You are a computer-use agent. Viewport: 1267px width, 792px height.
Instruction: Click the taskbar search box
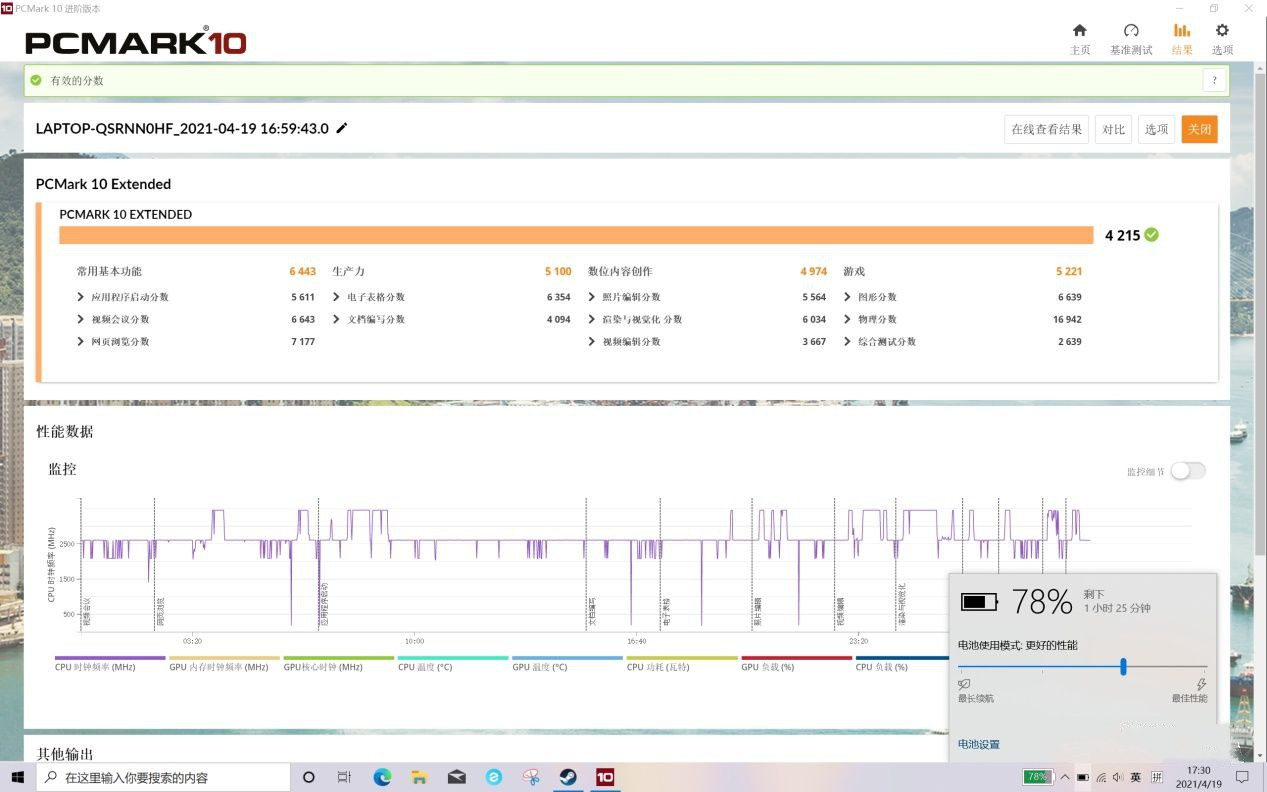163,777
